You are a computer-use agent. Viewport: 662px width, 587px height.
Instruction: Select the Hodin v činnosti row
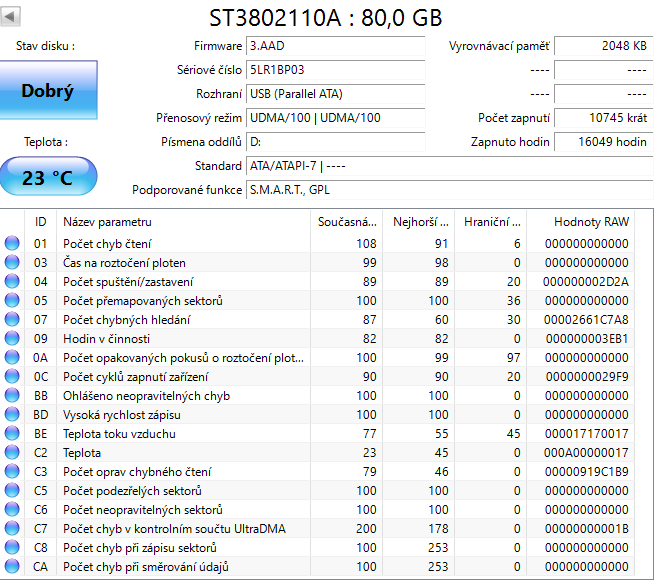point(317,339)
